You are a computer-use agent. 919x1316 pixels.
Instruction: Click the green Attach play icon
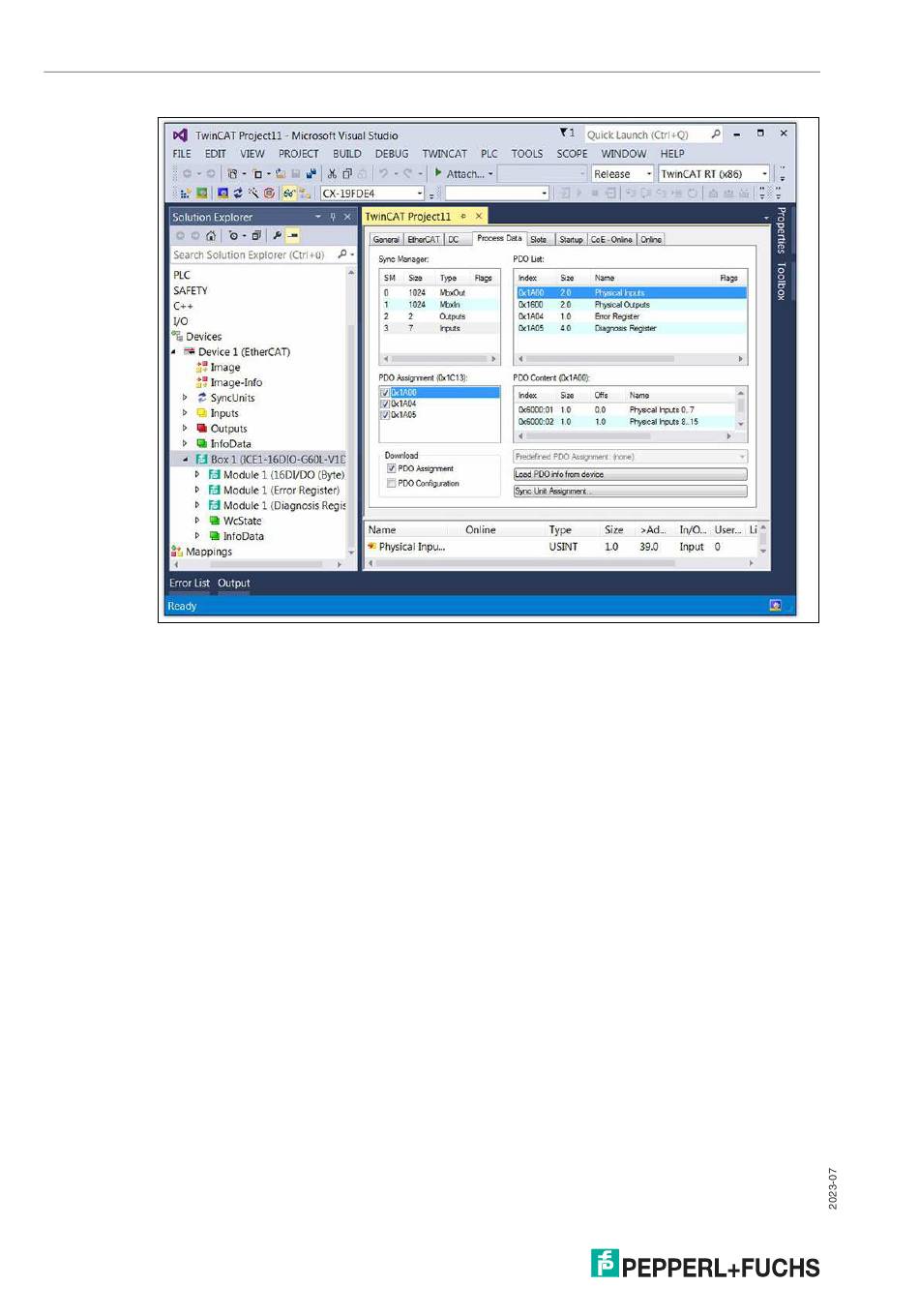[x=438, y=173]
